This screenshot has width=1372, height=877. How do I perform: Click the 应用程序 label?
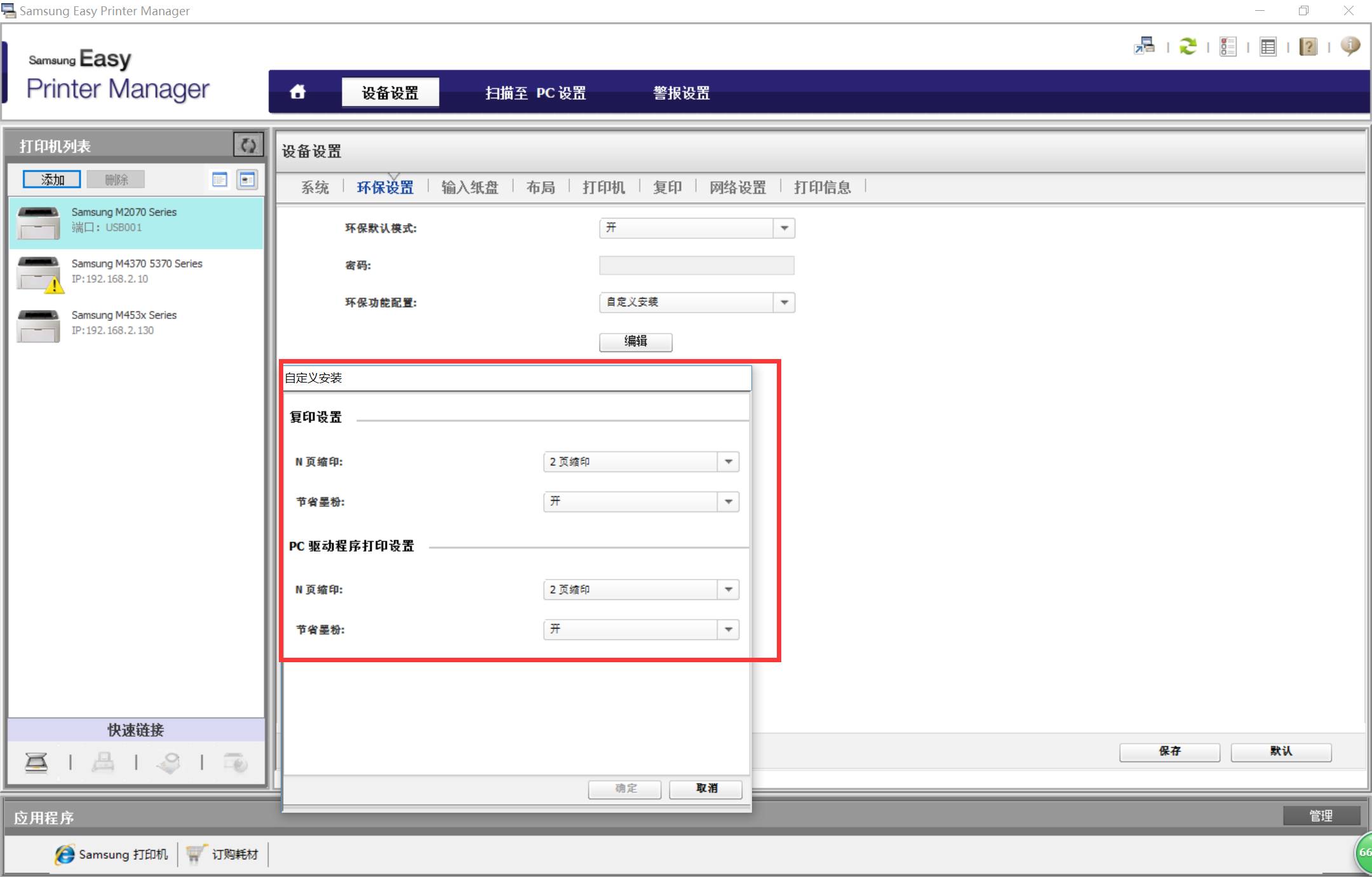(44, 818)
